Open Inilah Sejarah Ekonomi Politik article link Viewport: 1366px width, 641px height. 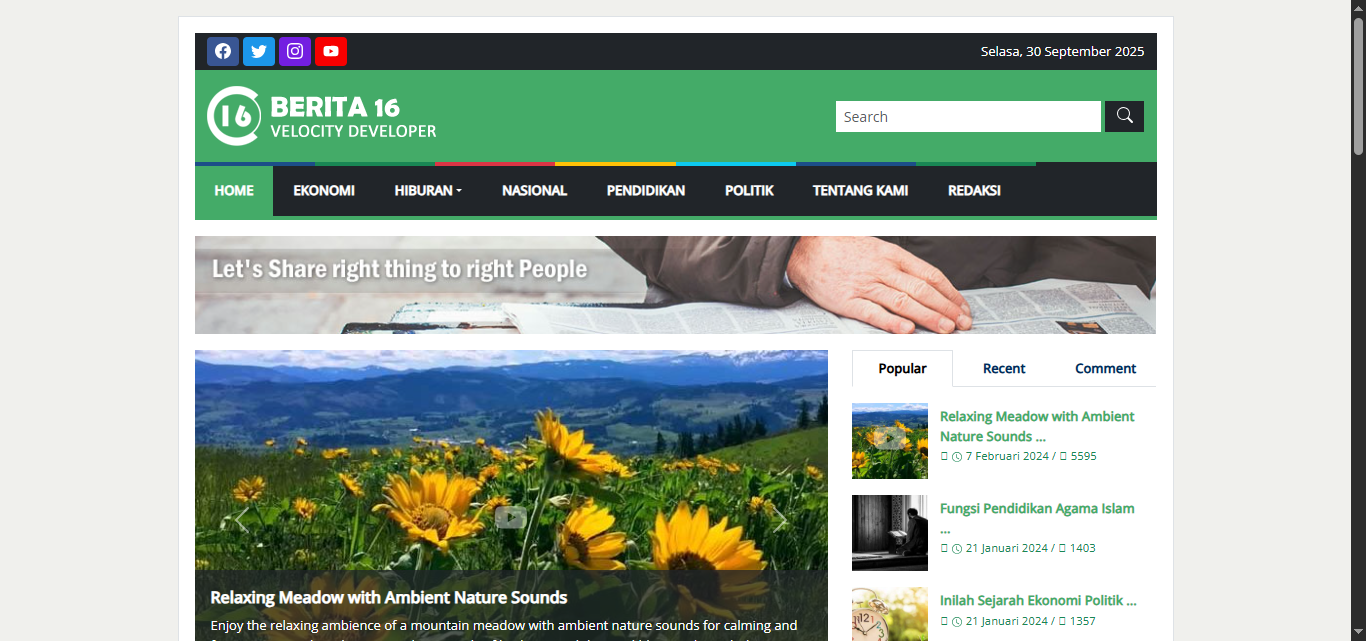click(x=1038, y=601)
